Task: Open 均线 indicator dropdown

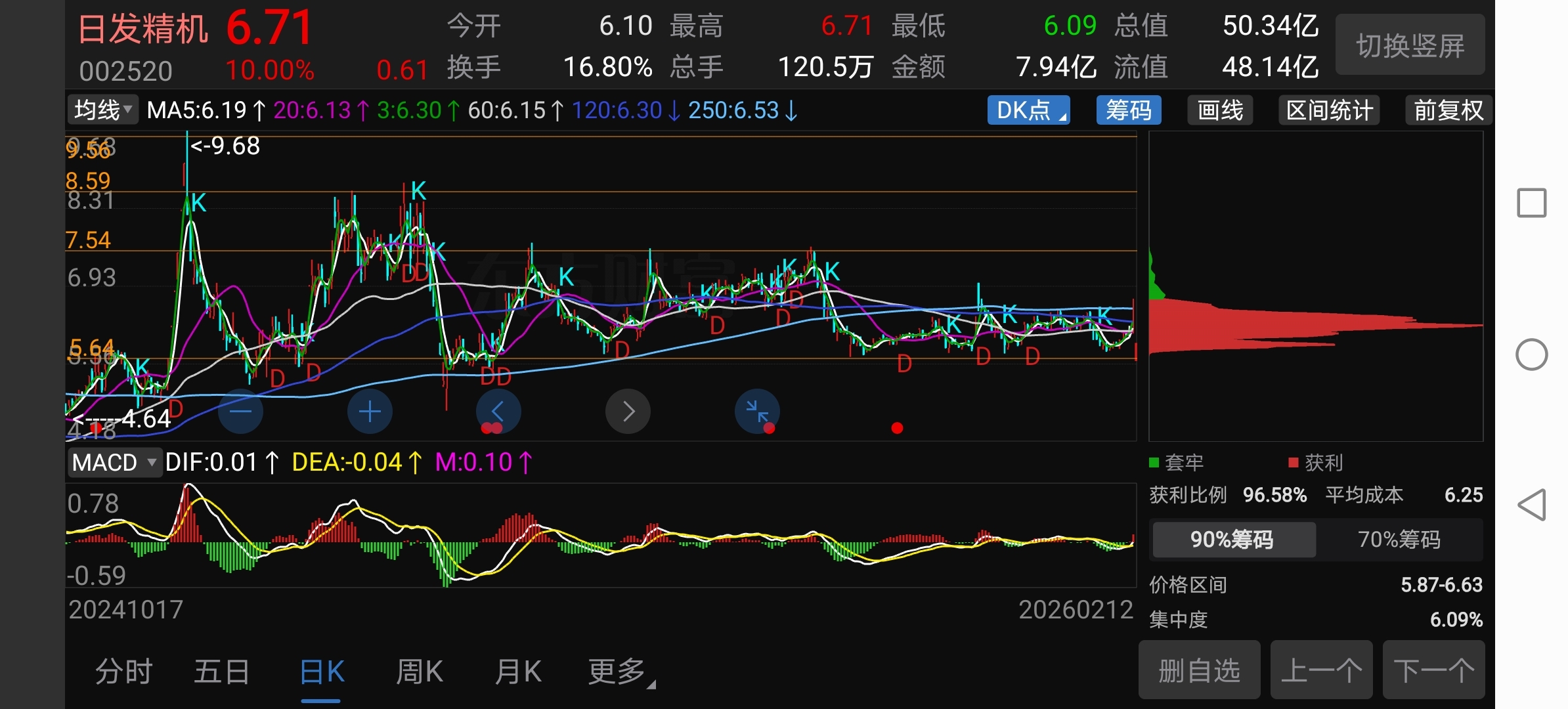Action: click(x=103, y=110)
